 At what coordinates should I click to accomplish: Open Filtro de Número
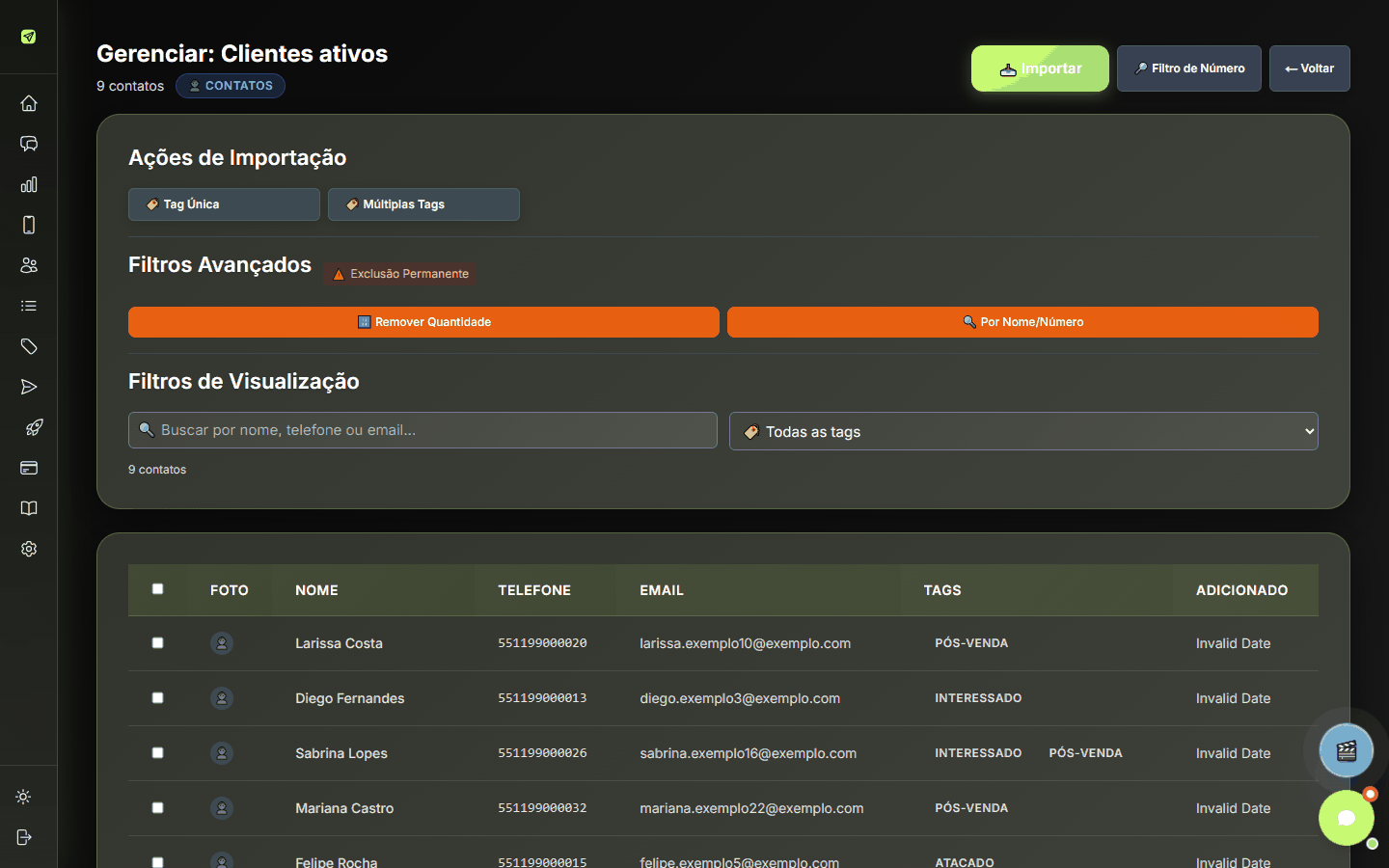1189,68
